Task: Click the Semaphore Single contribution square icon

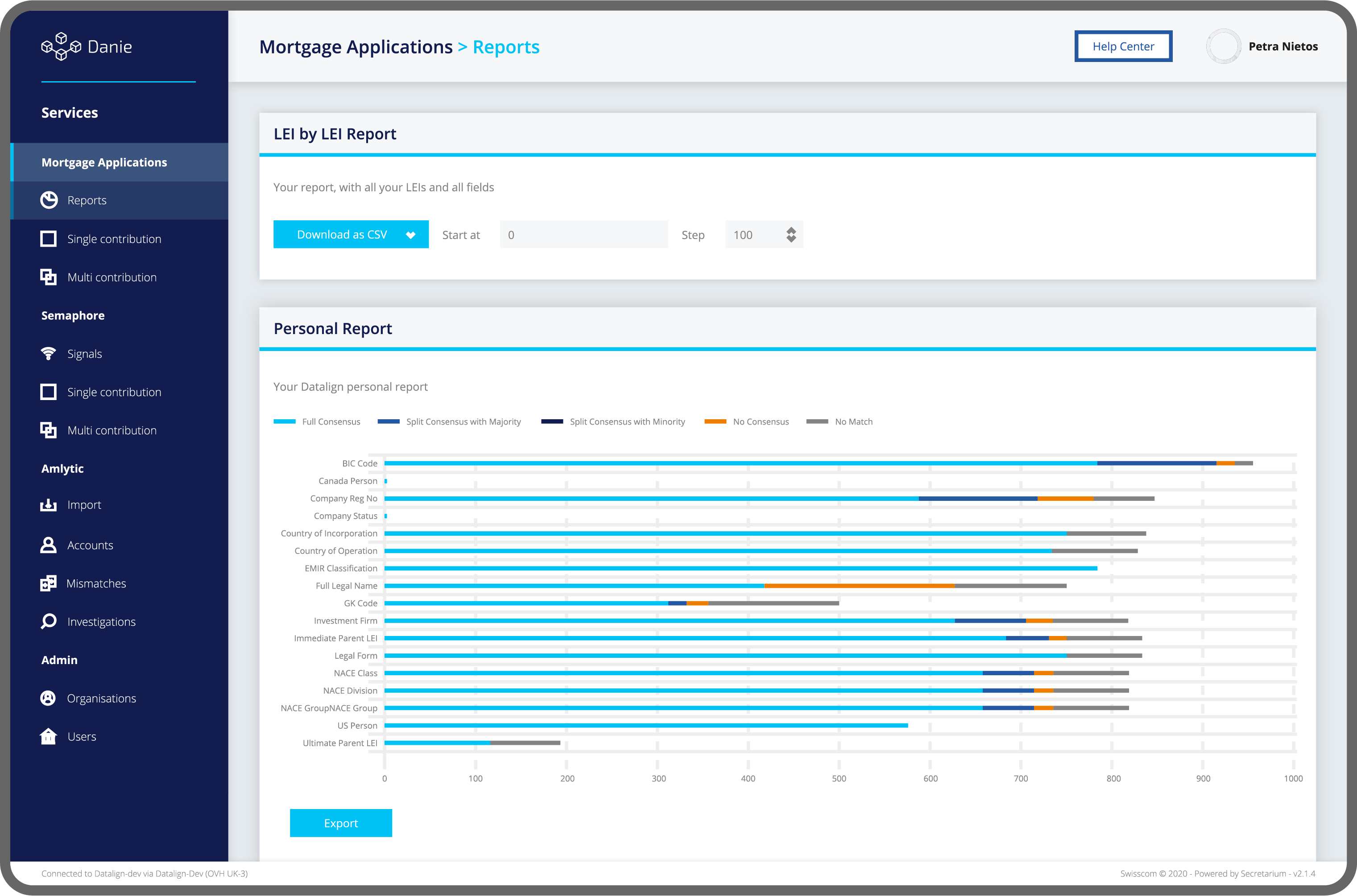Action: click(x=49, y=392)
